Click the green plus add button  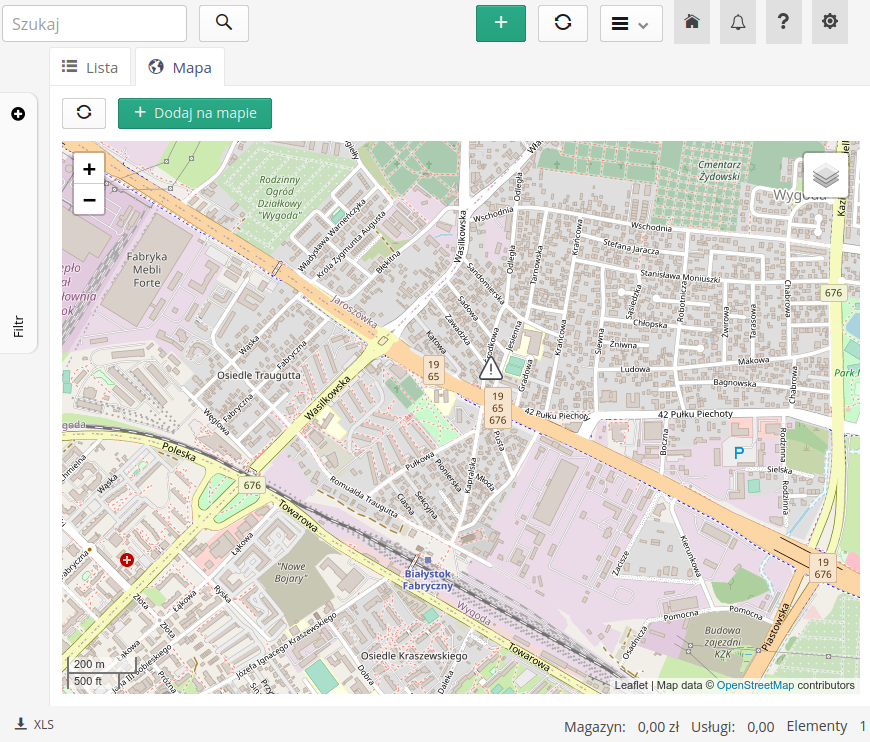coord(501,23)
